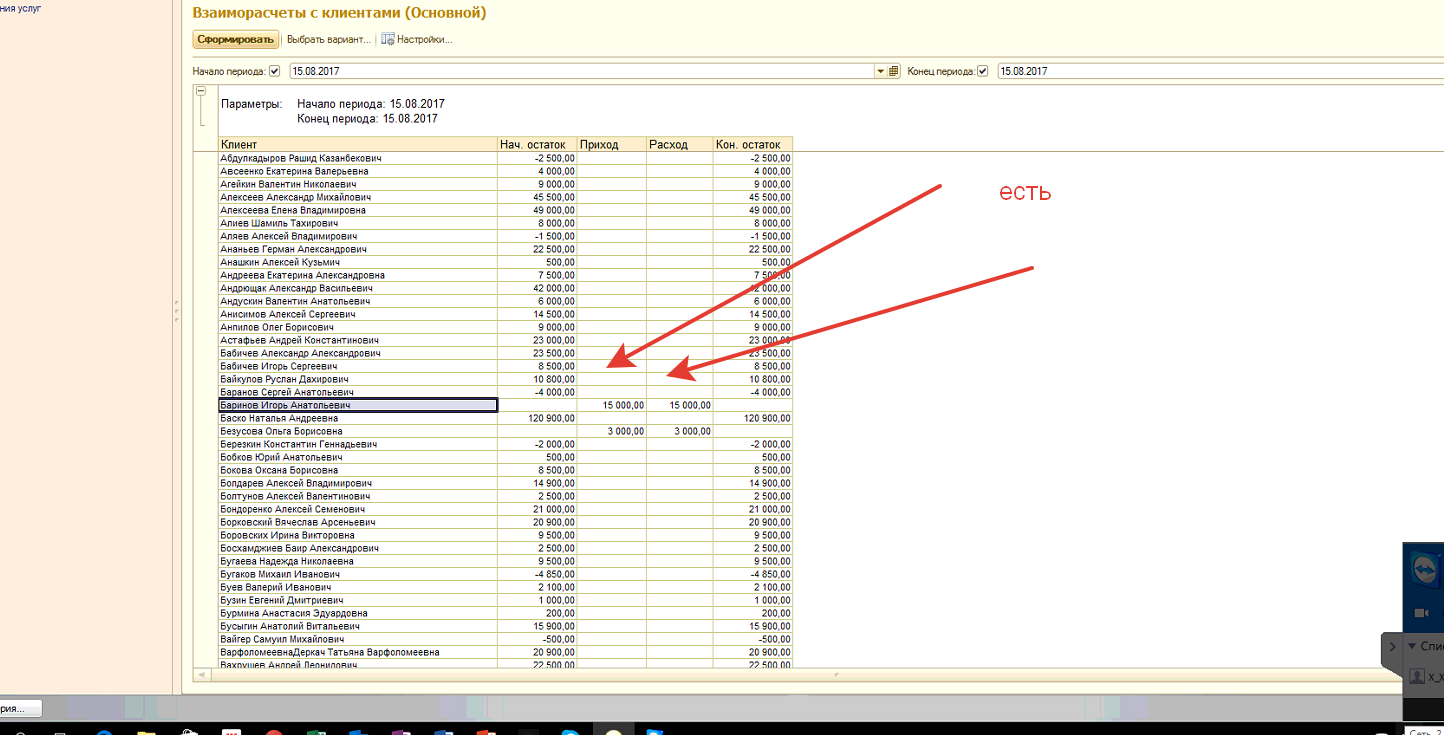Select the Приход column header
This screenshot has width=1444, height=735.
coord(611,144)
